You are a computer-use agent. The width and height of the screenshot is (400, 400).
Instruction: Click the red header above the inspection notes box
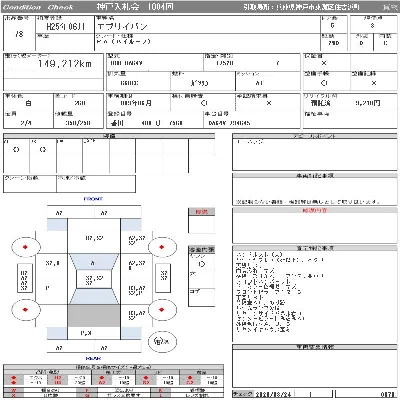[314, 210]
